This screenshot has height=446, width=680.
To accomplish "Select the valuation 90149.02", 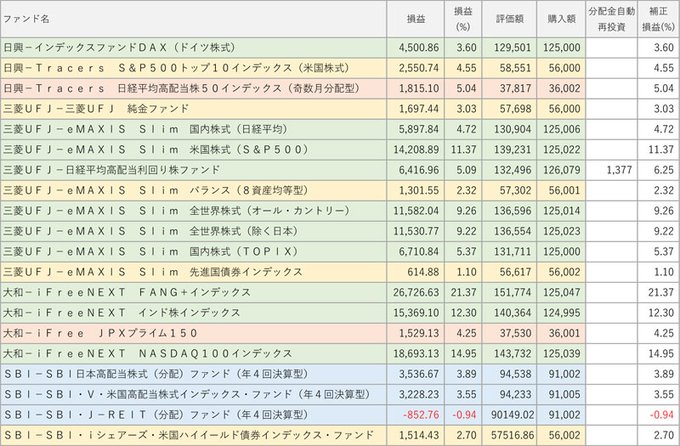I will [x=513, y=415].
